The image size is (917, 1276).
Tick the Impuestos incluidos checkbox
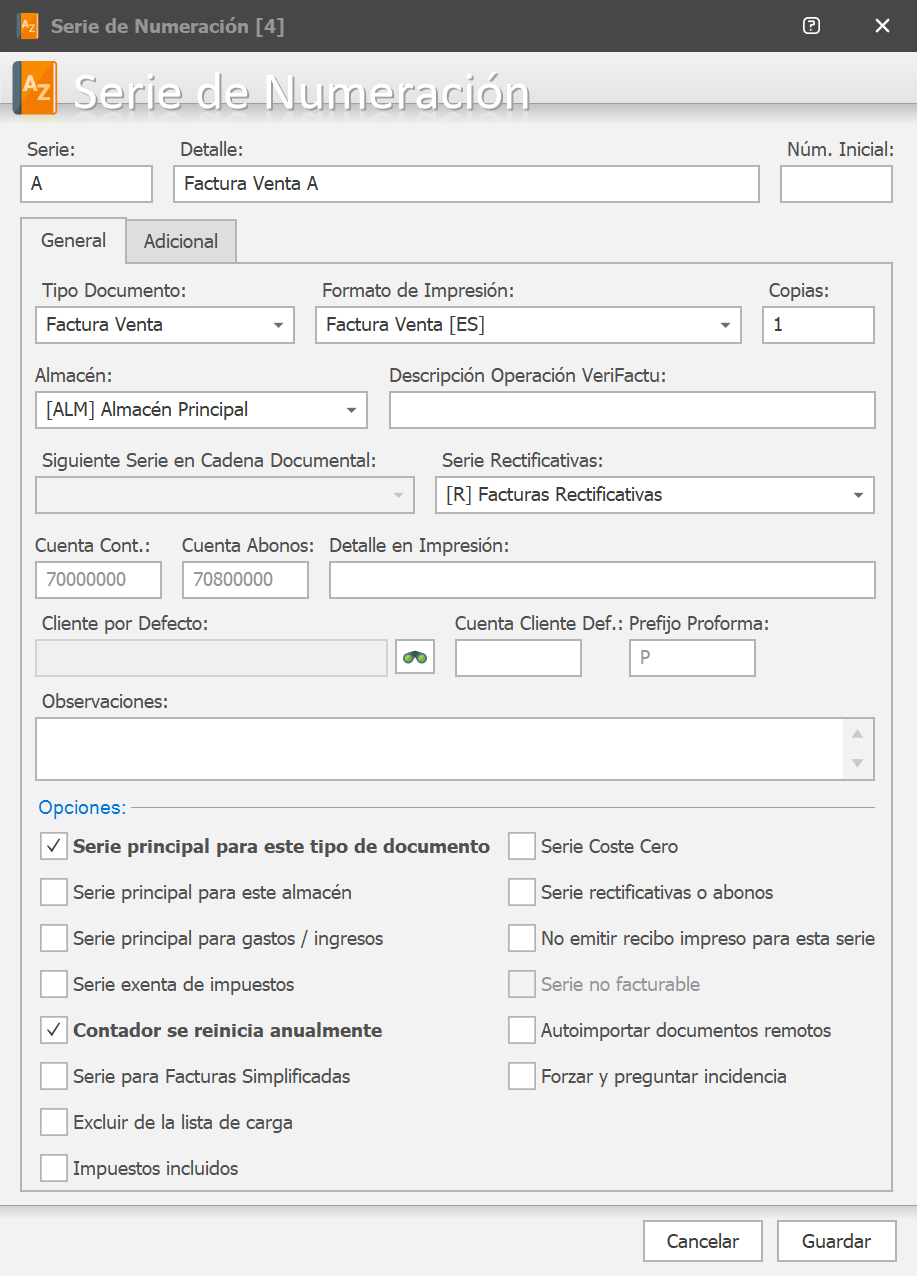54,1168
